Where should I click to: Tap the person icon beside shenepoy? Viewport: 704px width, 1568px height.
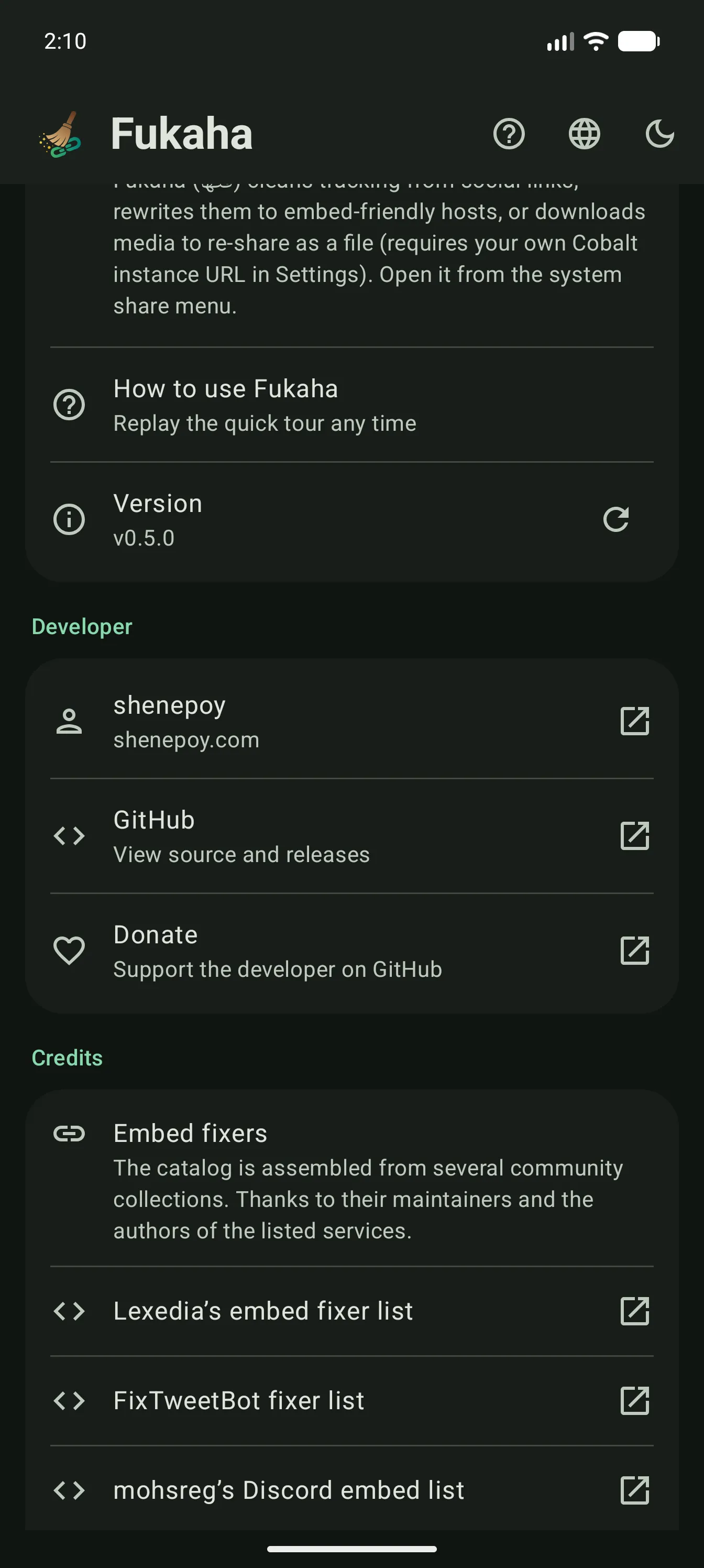point(69,721)
